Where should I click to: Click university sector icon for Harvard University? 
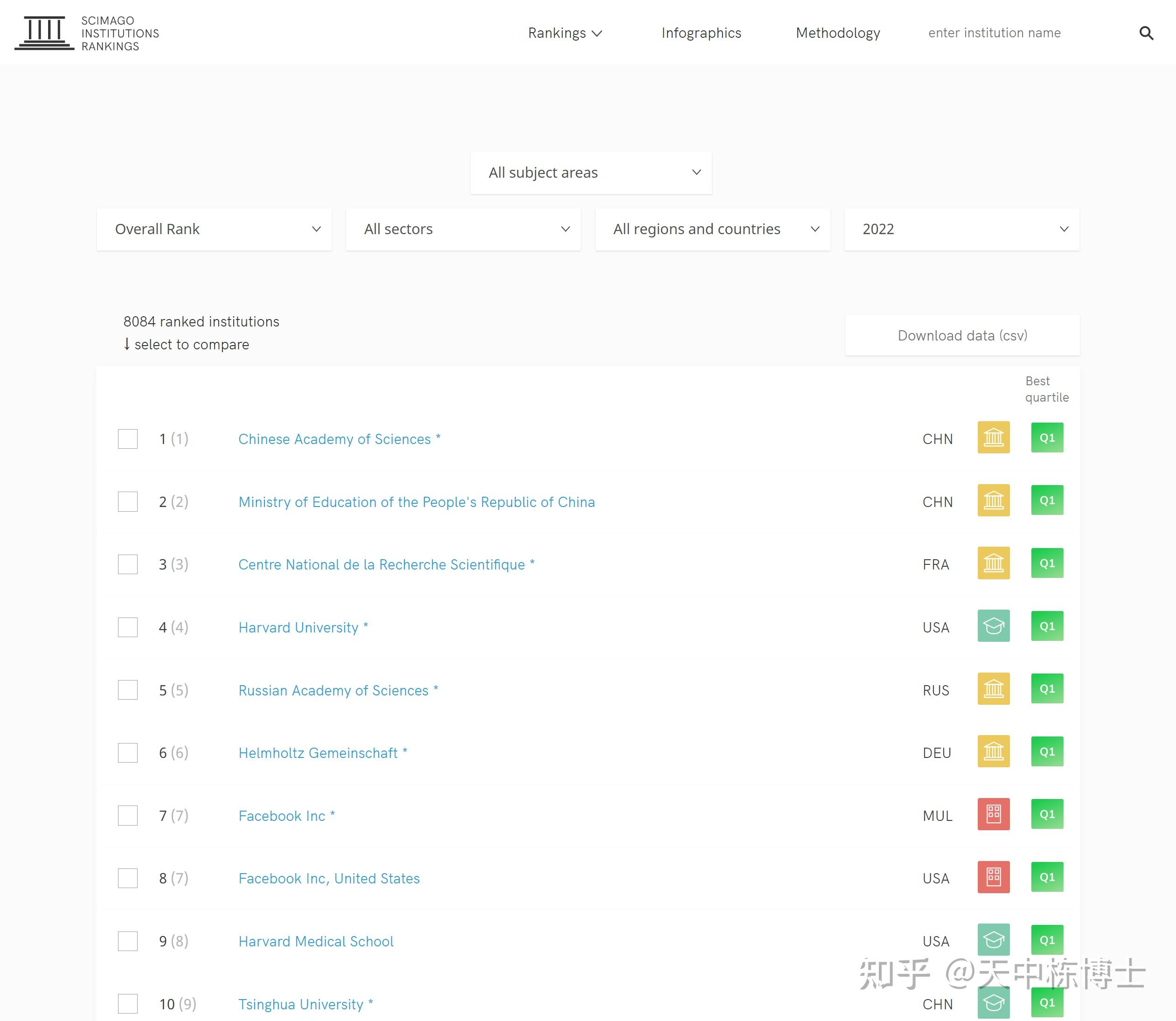coord(993,625)
